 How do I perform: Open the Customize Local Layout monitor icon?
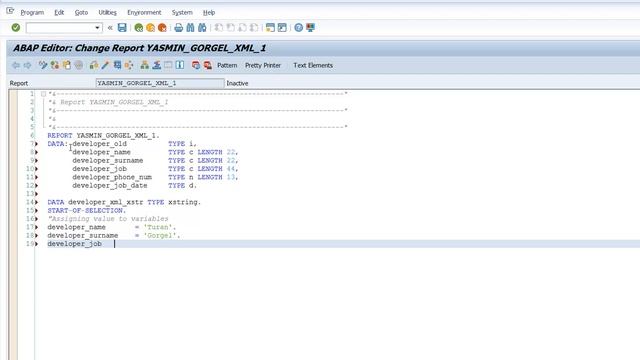click(x=310, y=27)
